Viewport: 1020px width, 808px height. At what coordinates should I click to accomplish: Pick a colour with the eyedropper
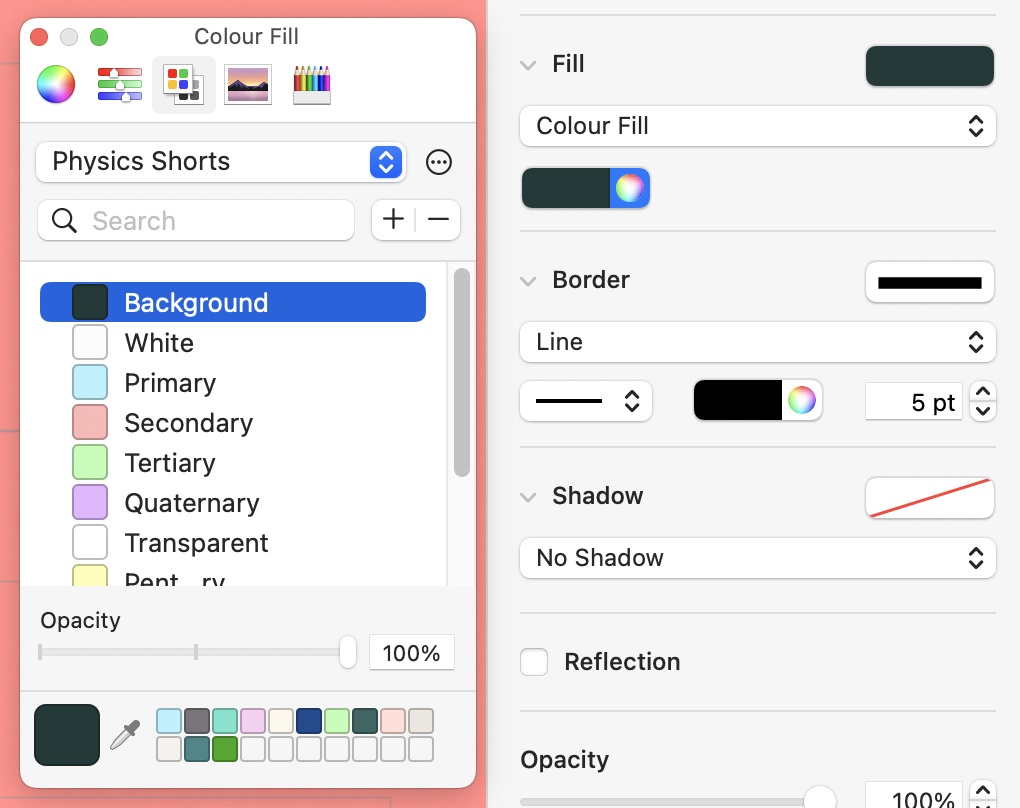(x=125, y=735)
